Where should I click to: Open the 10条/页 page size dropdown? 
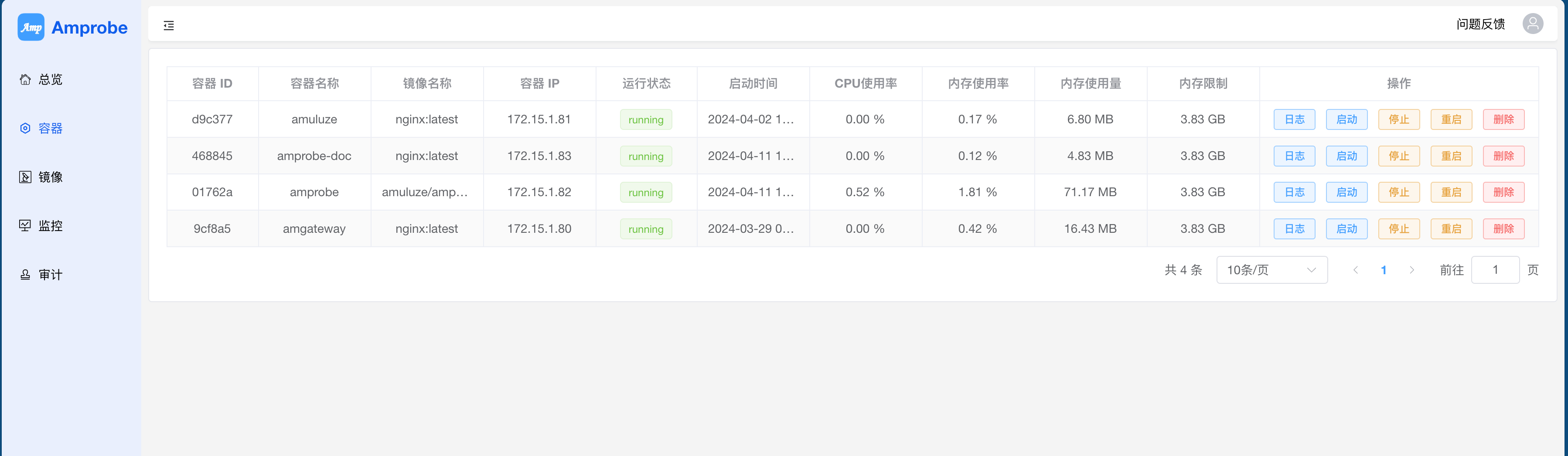1271,270
